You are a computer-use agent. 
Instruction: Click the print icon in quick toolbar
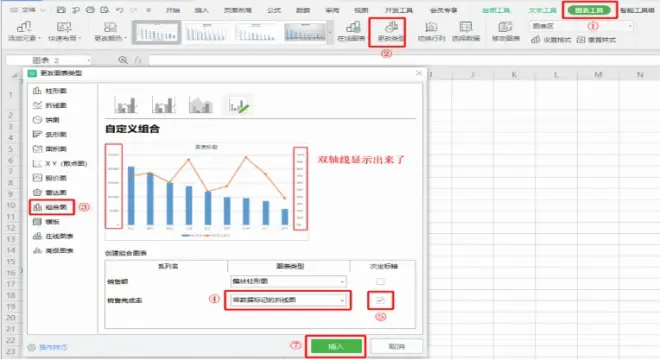[90, 10]
